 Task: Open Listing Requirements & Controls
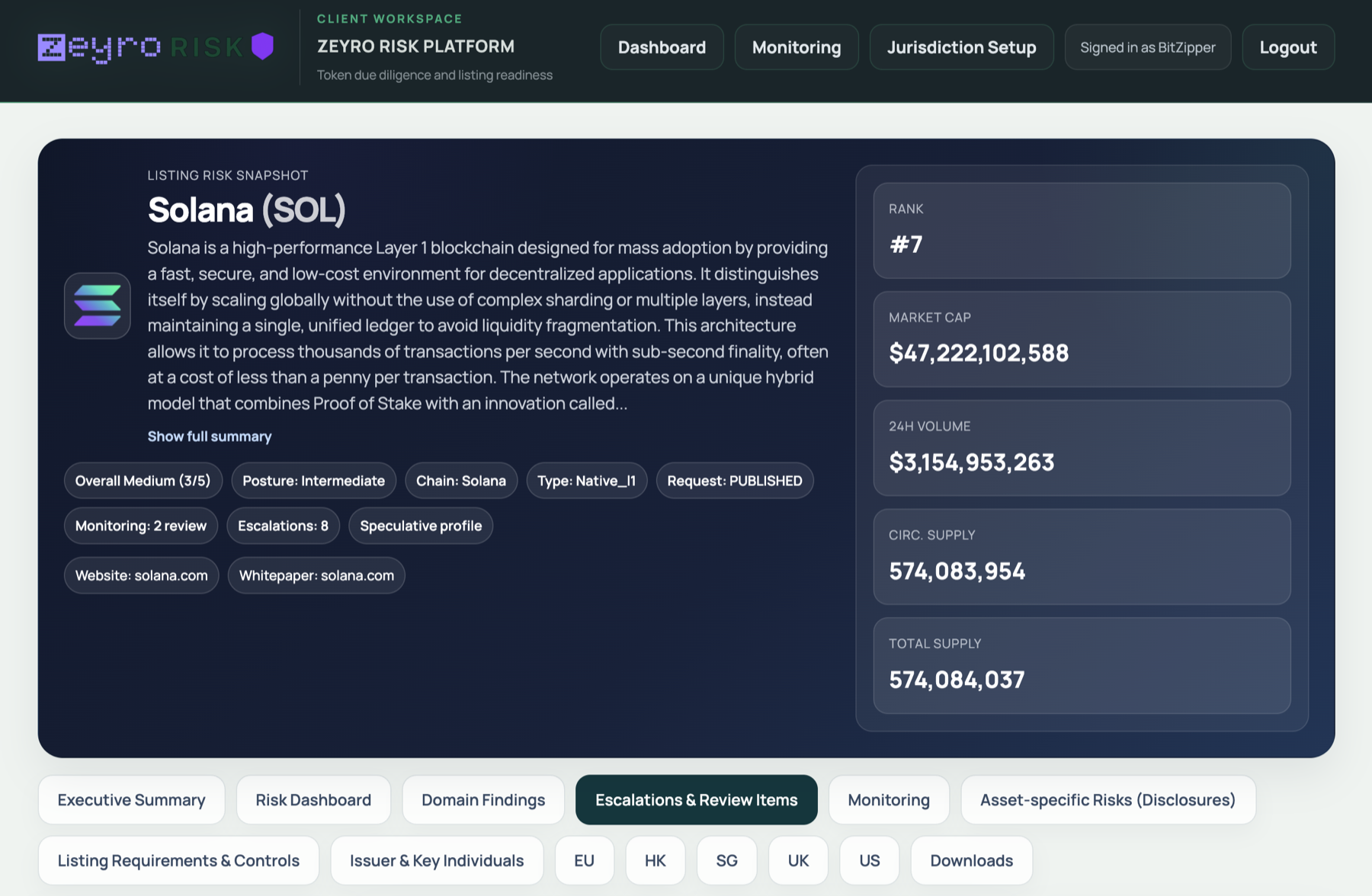(178, 860)
